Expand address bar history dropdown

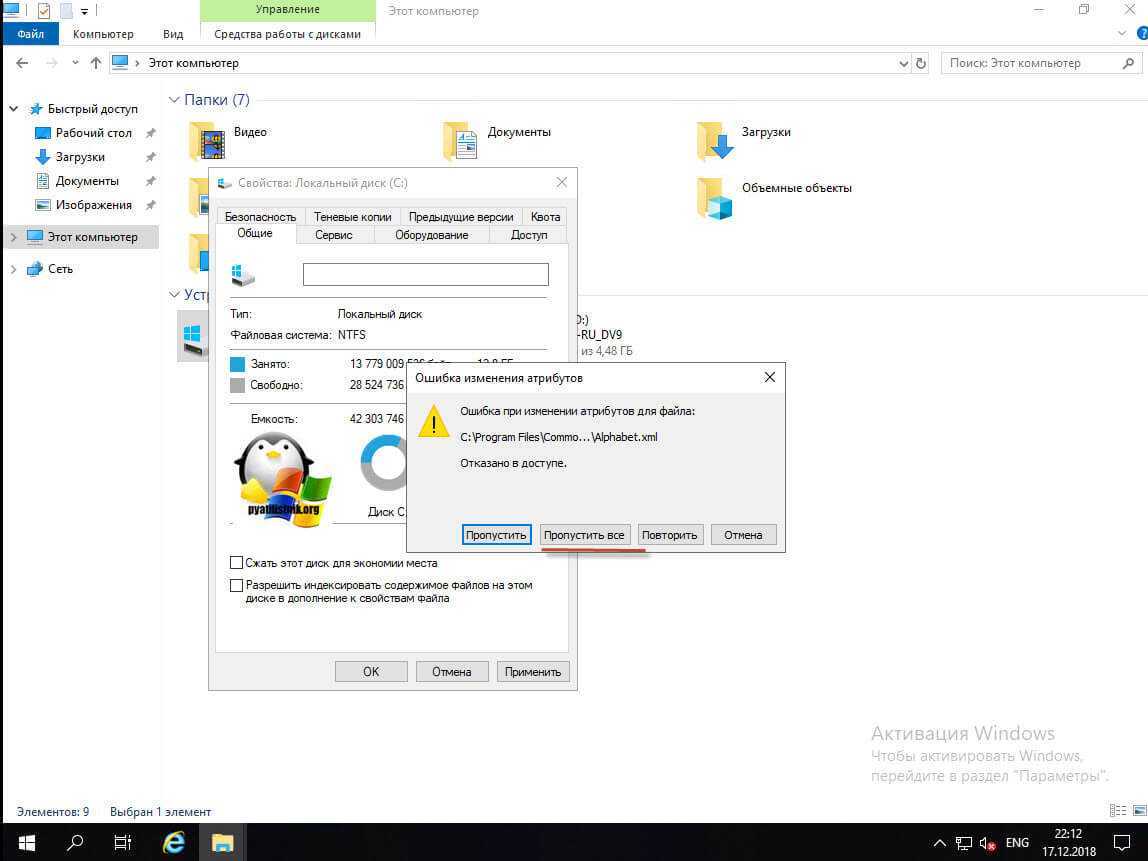point(903,64)
